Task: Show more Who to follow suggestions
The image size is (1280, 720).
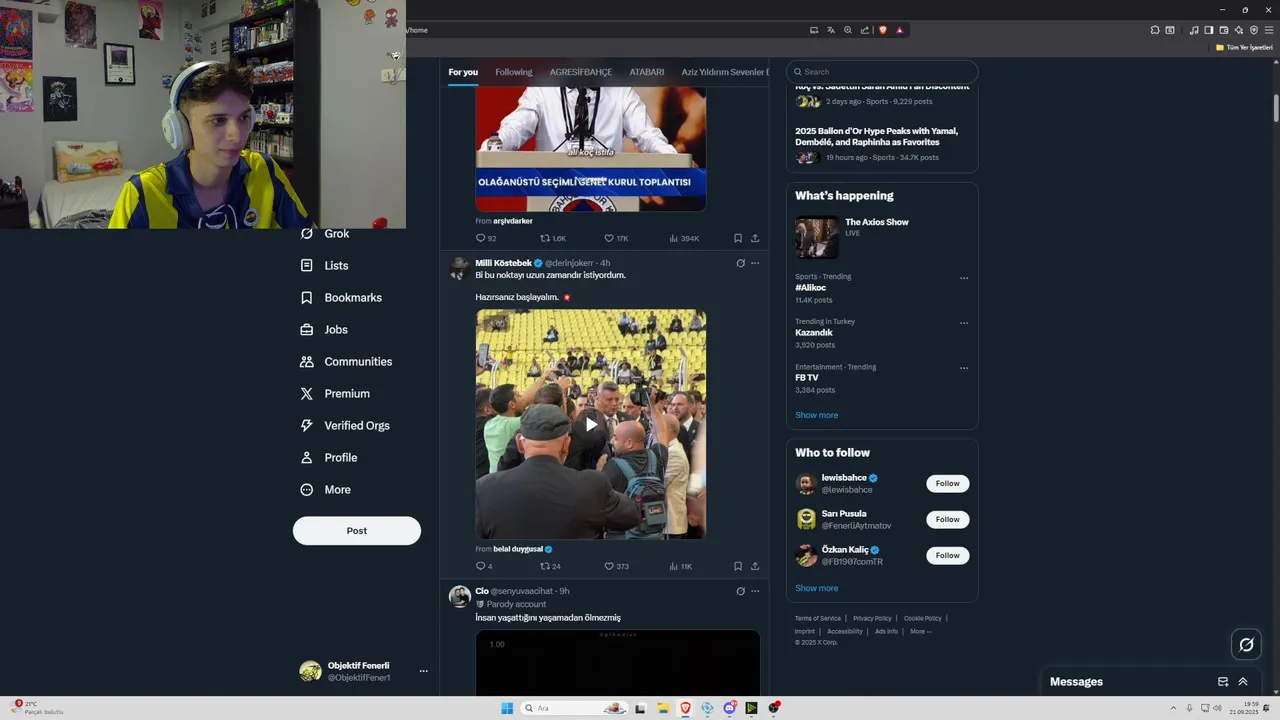Action: (817, 588)
